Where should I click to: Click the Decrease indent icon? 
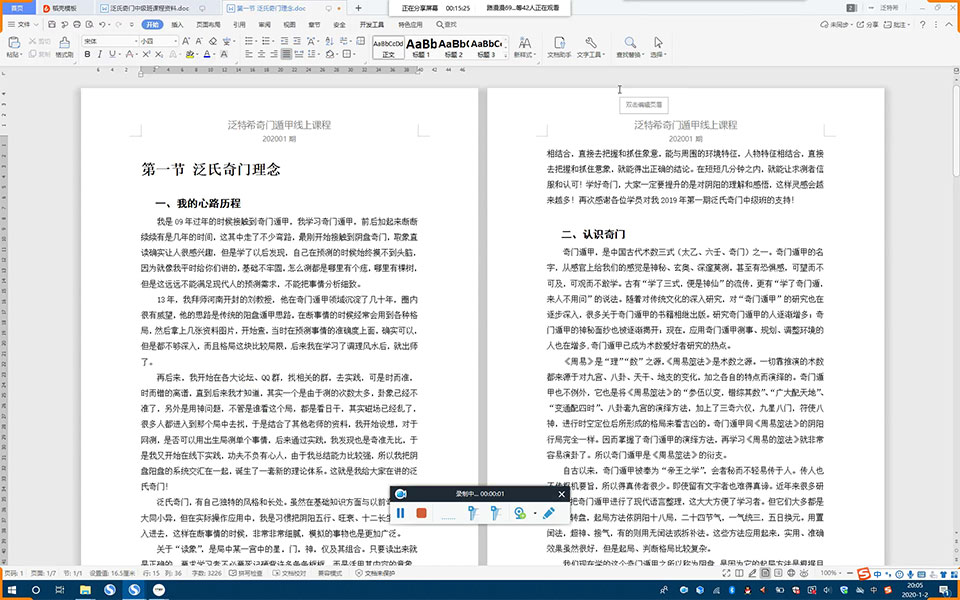coord(285,41)
